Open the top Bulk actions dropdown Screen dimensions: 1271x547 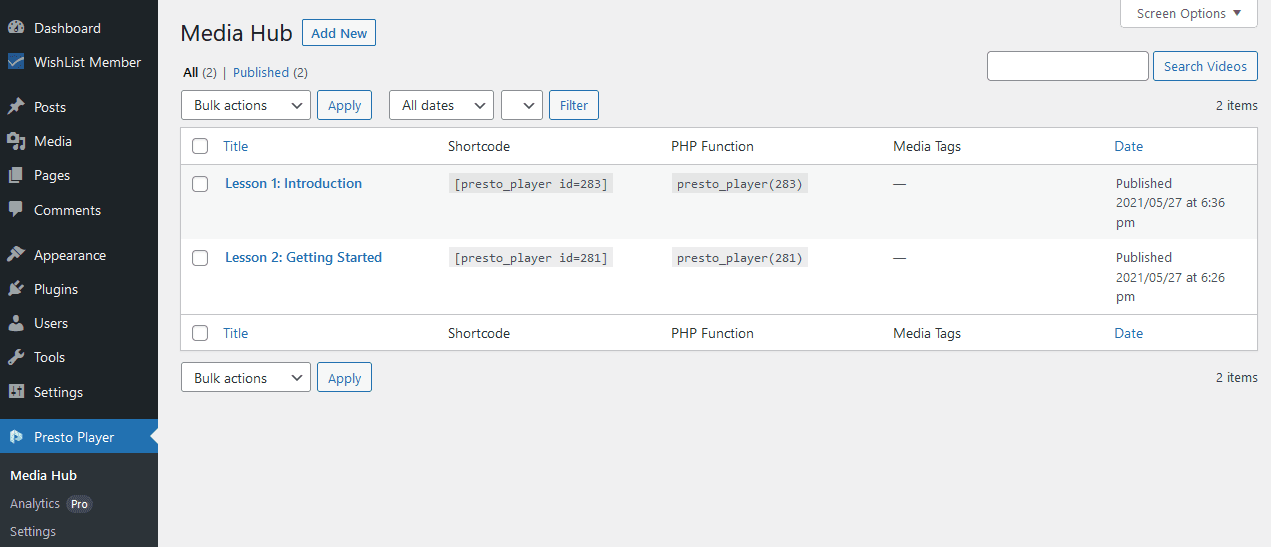tap(246, 105)
